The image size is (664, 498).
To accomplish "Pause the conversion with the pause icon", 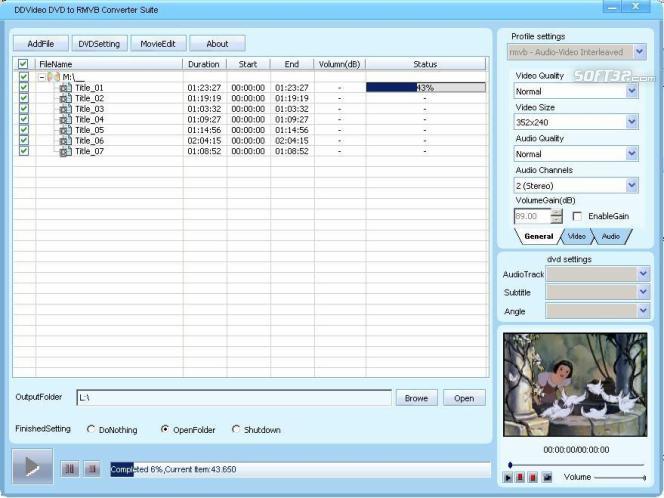I will pyautogui.click(x=70, y=469).
